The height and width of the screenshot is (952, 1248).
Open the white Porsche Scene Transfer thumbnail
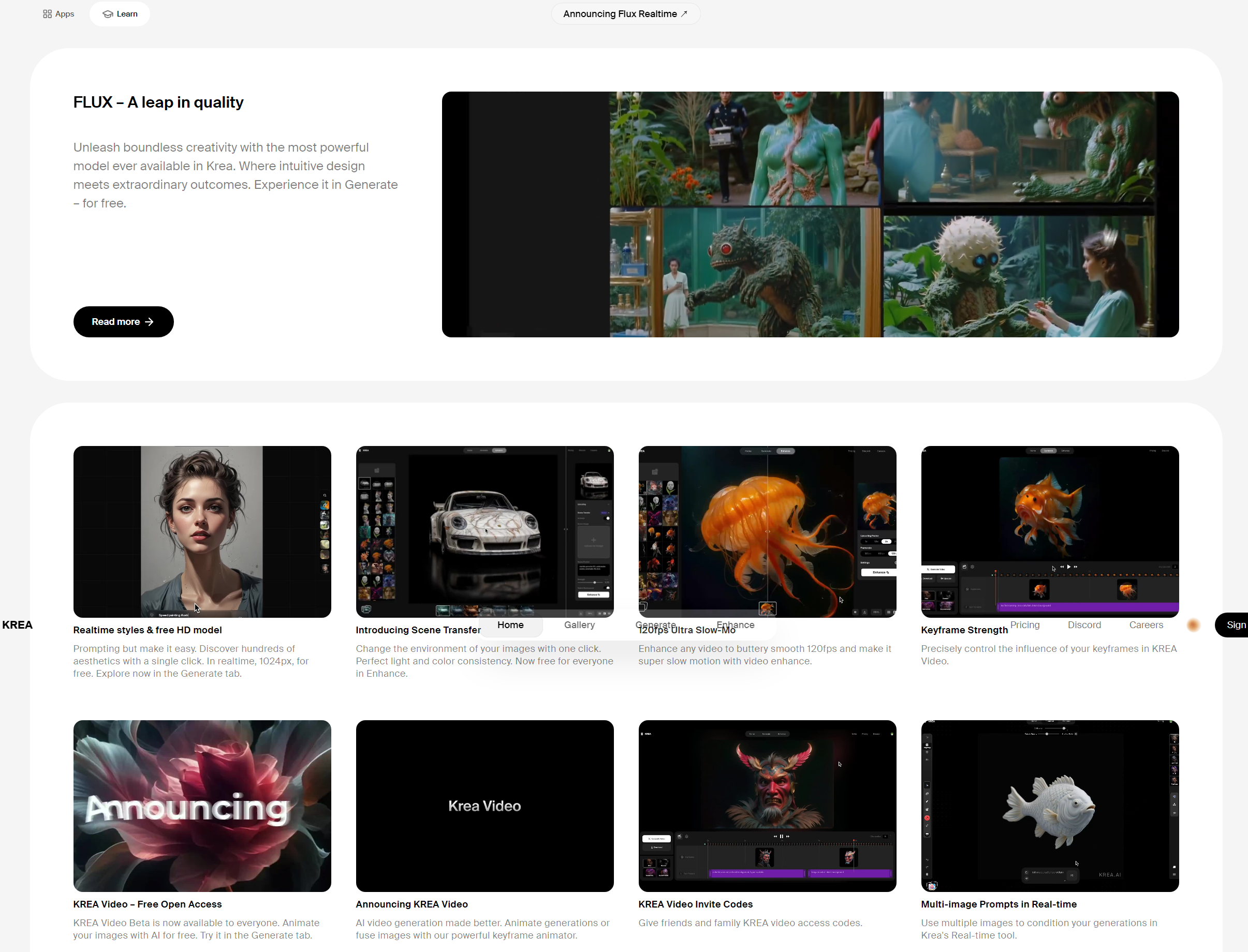(x=484, y=531)
